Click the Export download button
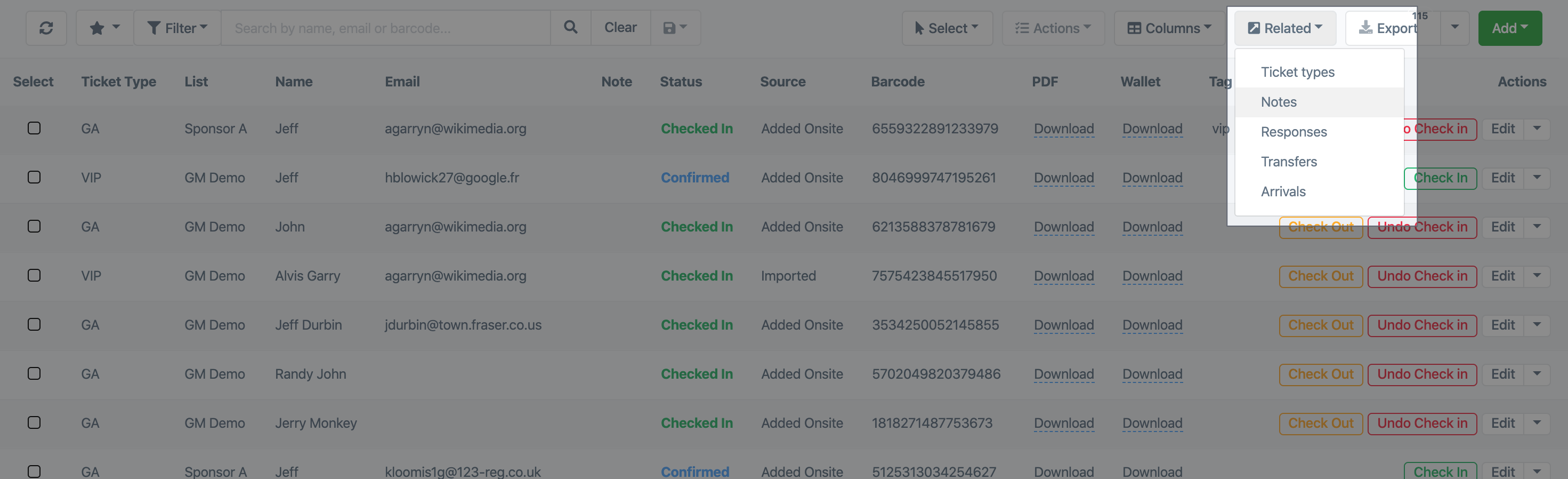Screen dimensions: 1568x479 pyautogui.click(x=1388, y=28)
